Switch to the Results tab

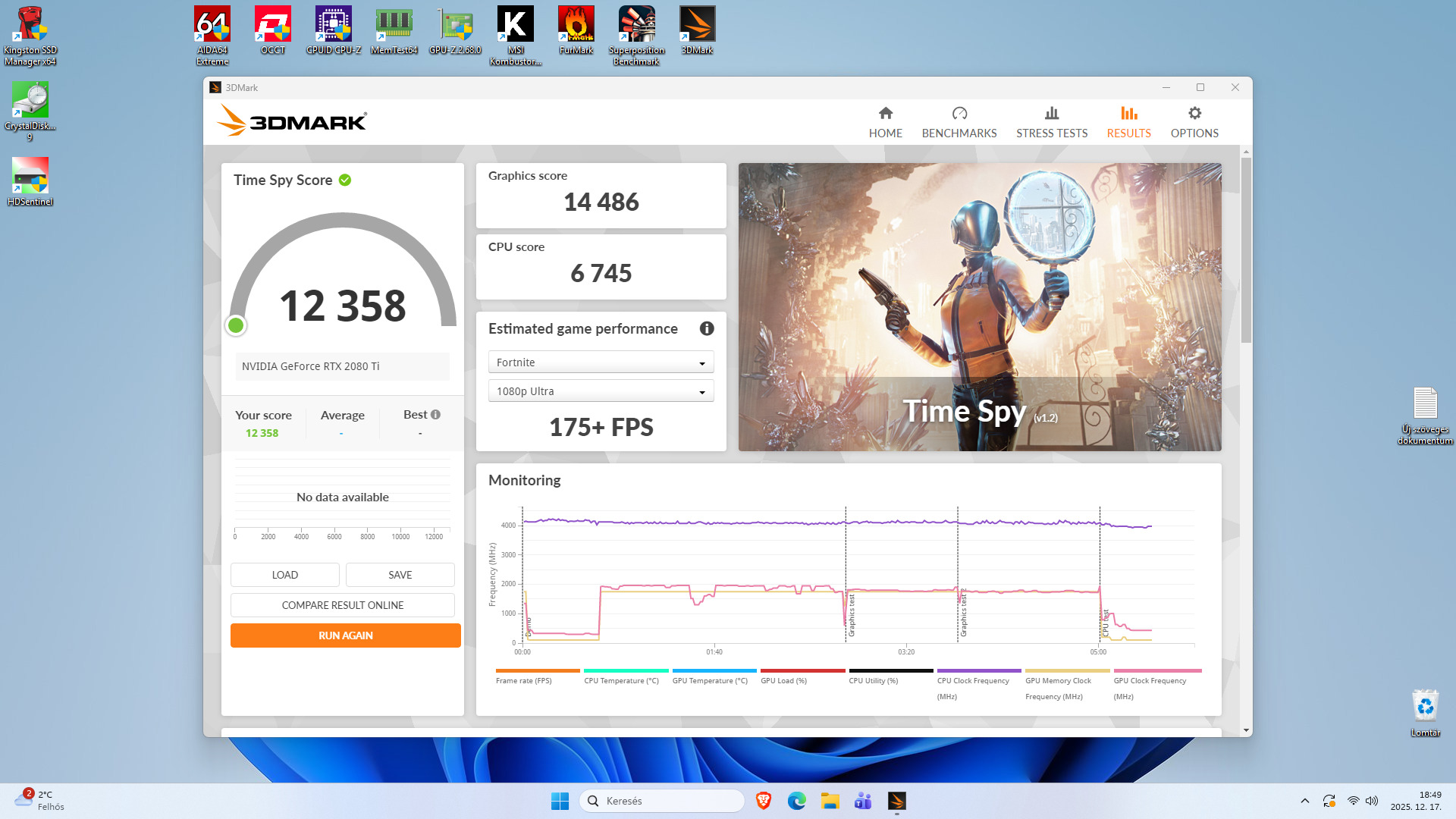1128,122
